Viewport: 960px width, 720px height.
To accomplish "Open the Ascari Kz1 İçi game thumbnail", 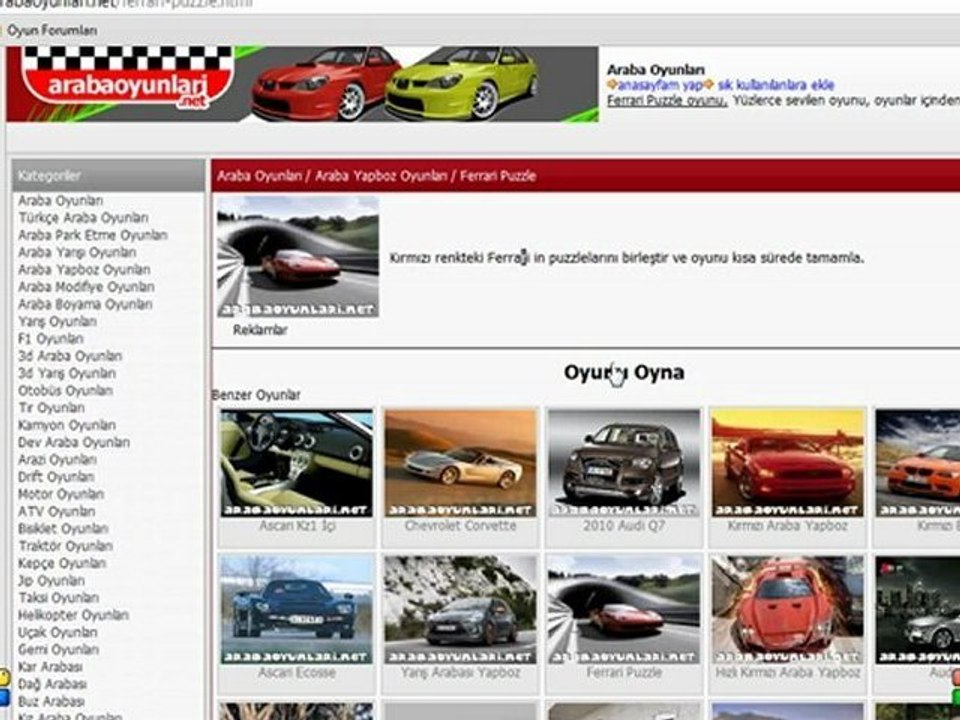I will (x=297, y=463).
